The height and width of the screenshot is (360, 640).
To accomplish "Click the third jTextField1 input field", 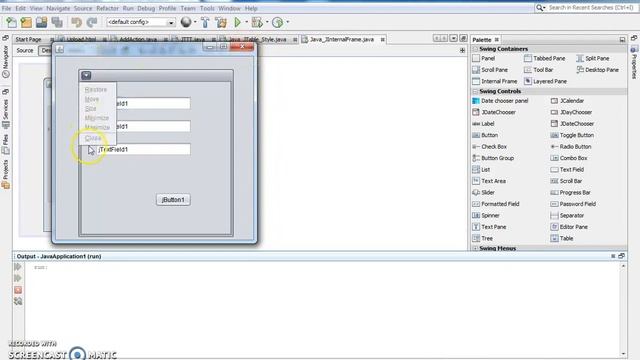I will click(144, 149).
